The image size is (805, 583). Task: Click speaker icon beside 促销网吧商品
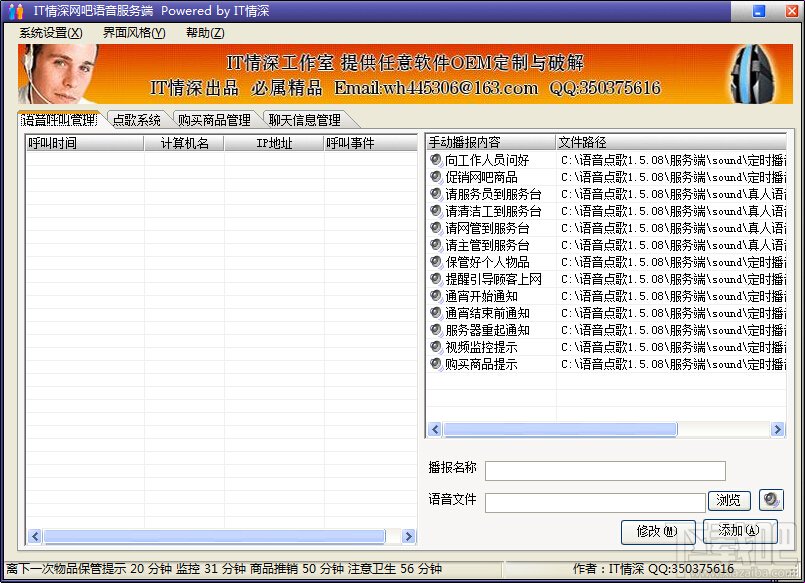(x=436, y=177)
